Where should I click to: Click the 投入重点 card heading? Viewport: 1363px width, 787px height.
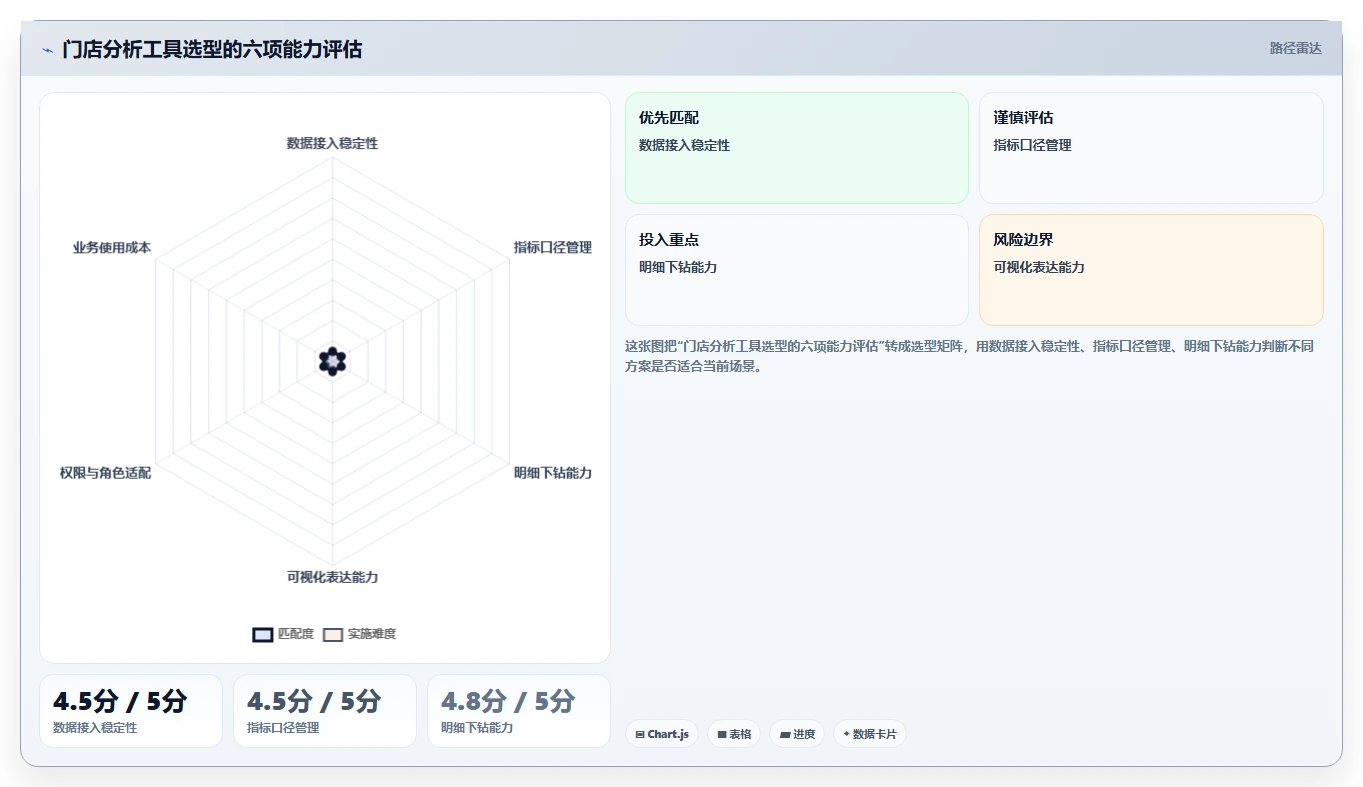click(669, 240)
